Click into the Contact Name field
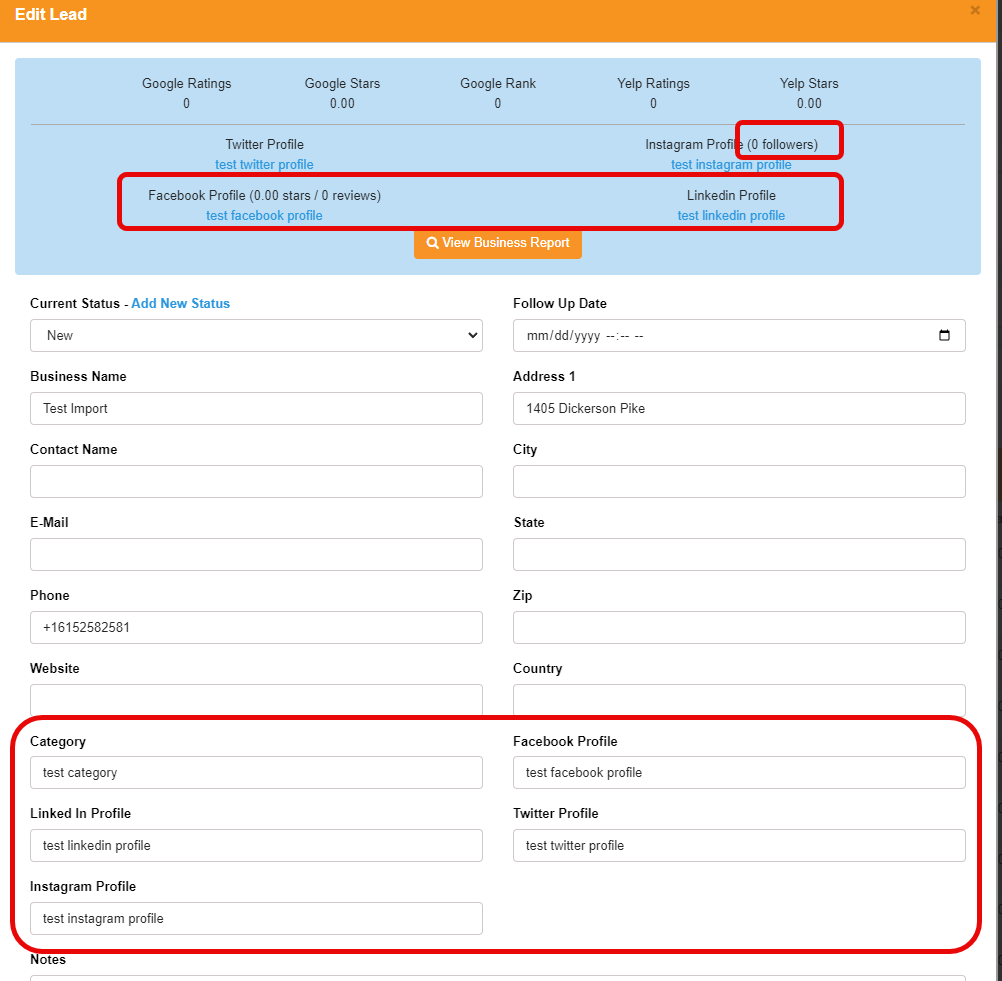Image resolution: width=1002 pixels, height=981 pixels. coord(256,482)
